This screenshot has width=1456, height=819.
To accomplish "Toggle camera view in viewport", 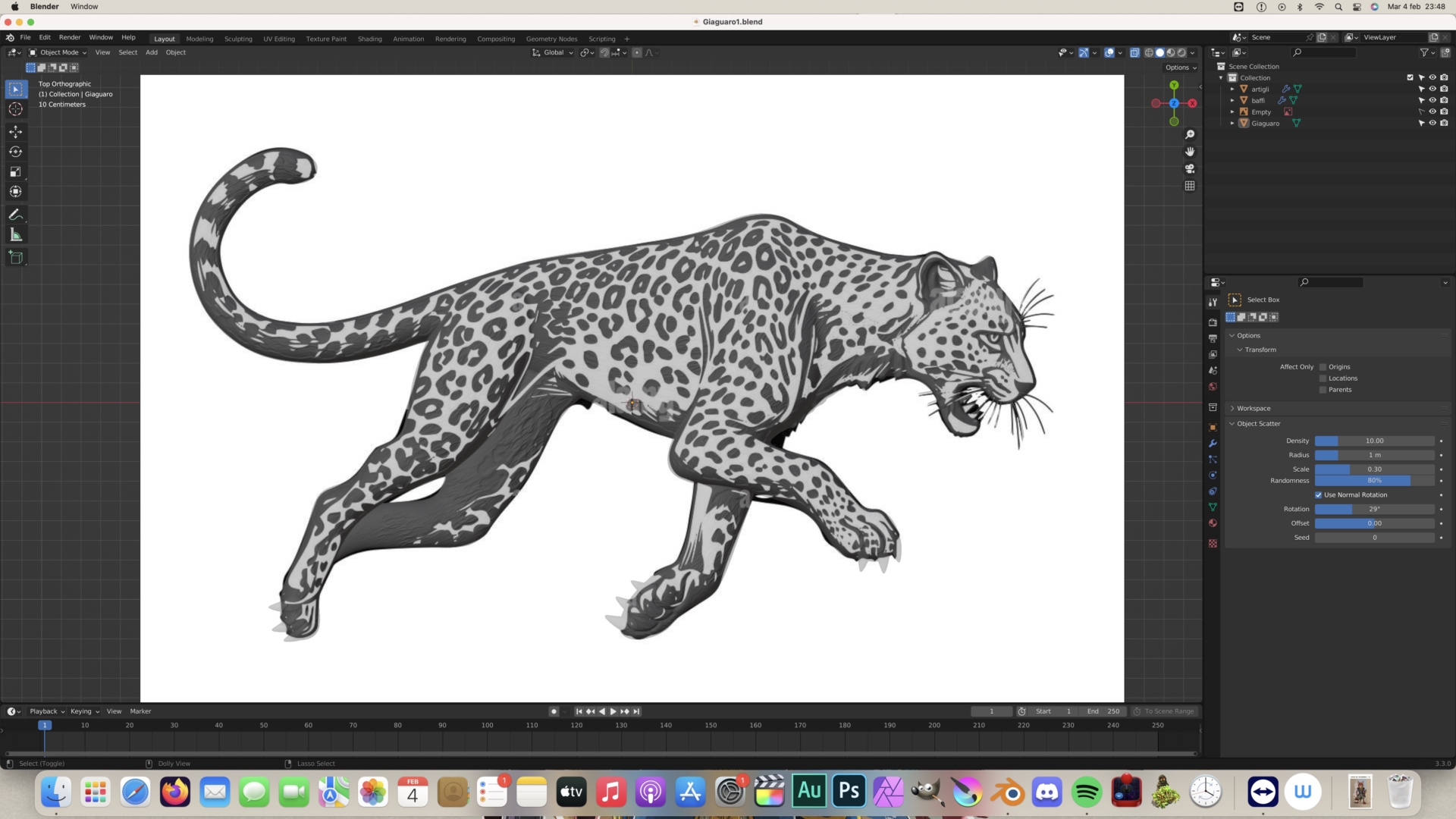I will click(x=1190, y=168).
